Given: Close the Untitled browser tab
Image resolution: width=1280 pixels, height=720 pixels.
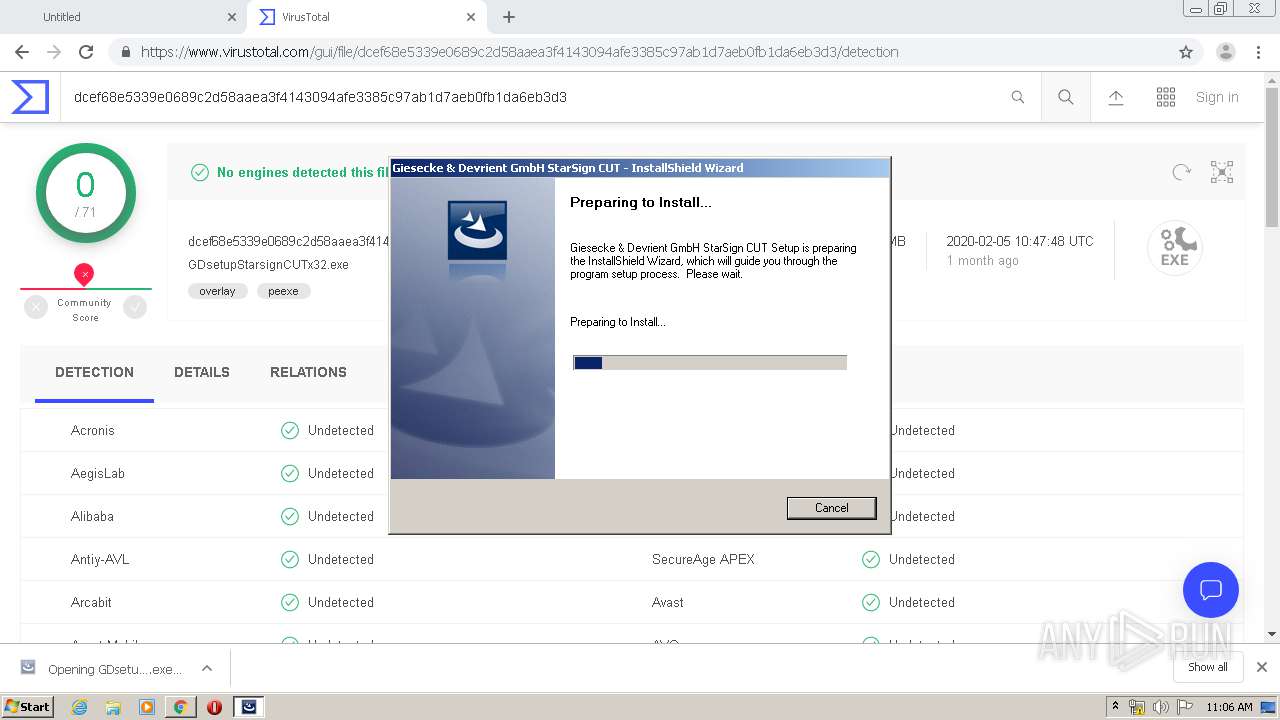Looking at the screenshot, I should coord(232,17).
